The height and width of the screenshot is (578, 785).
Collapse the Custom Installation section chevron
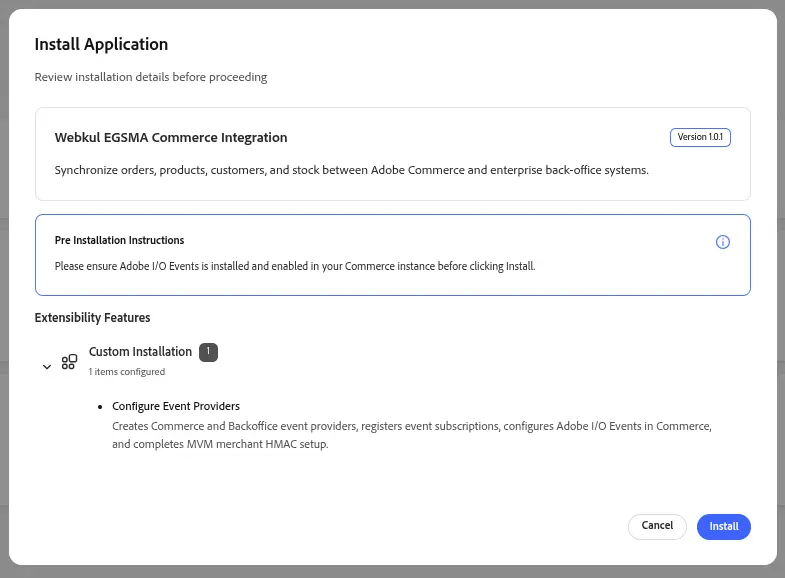click(47, 366)
